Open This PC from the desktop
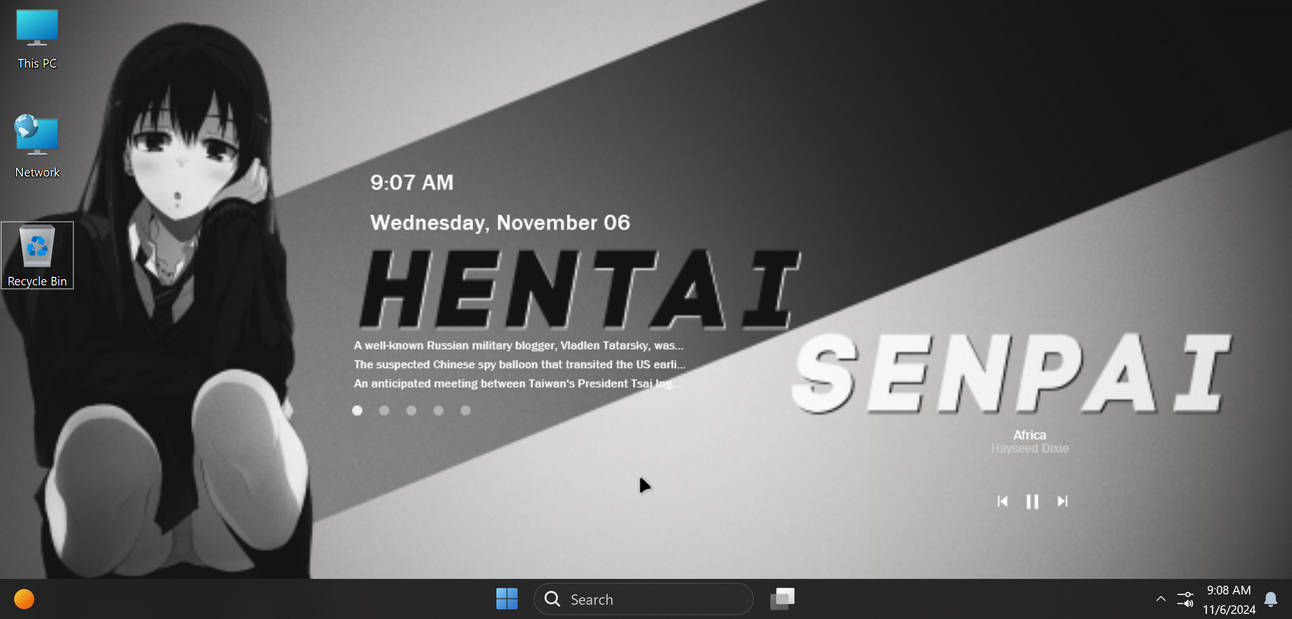Image resolution: width=1292 pixels, height=619 pixels. (x=35, y=38)
